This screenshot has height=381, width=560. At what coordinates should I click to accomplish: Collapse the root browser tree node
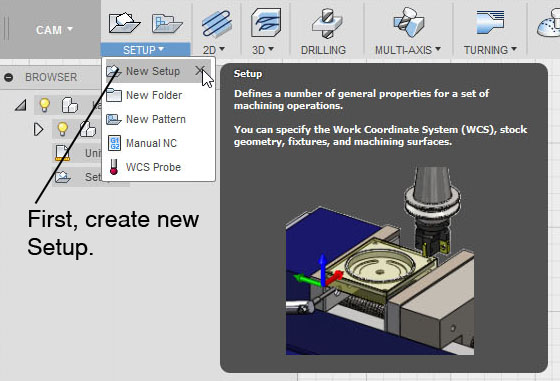click(21, 105)
